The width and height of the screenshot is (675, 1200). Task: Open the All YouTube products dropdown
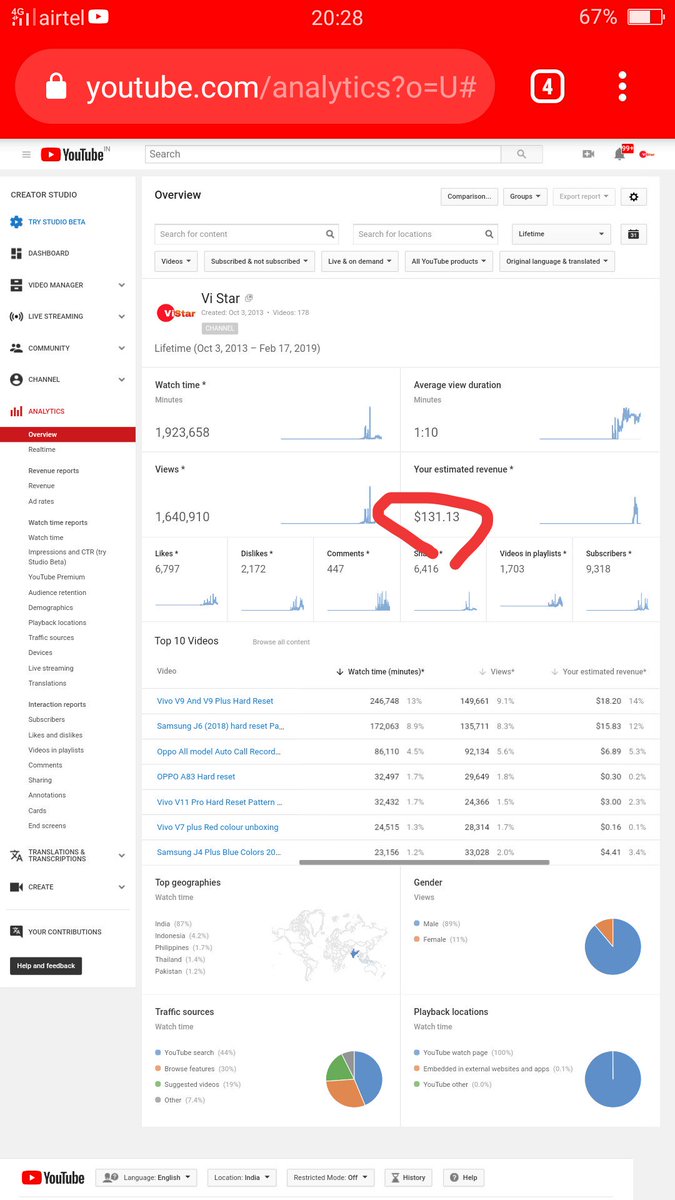point(449,261)
